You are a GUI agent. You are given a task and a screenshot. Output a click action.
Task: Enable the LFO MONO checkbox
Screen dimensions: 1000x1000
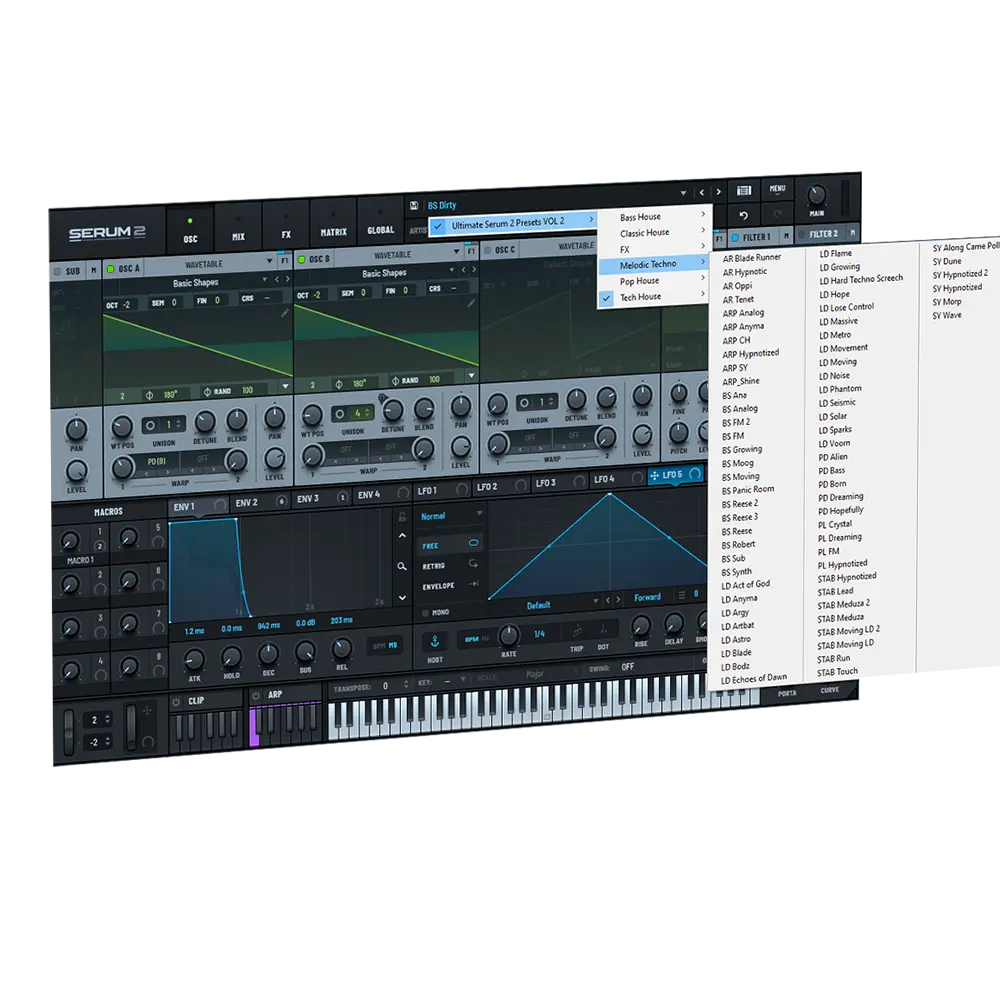[x=425, y=613]
